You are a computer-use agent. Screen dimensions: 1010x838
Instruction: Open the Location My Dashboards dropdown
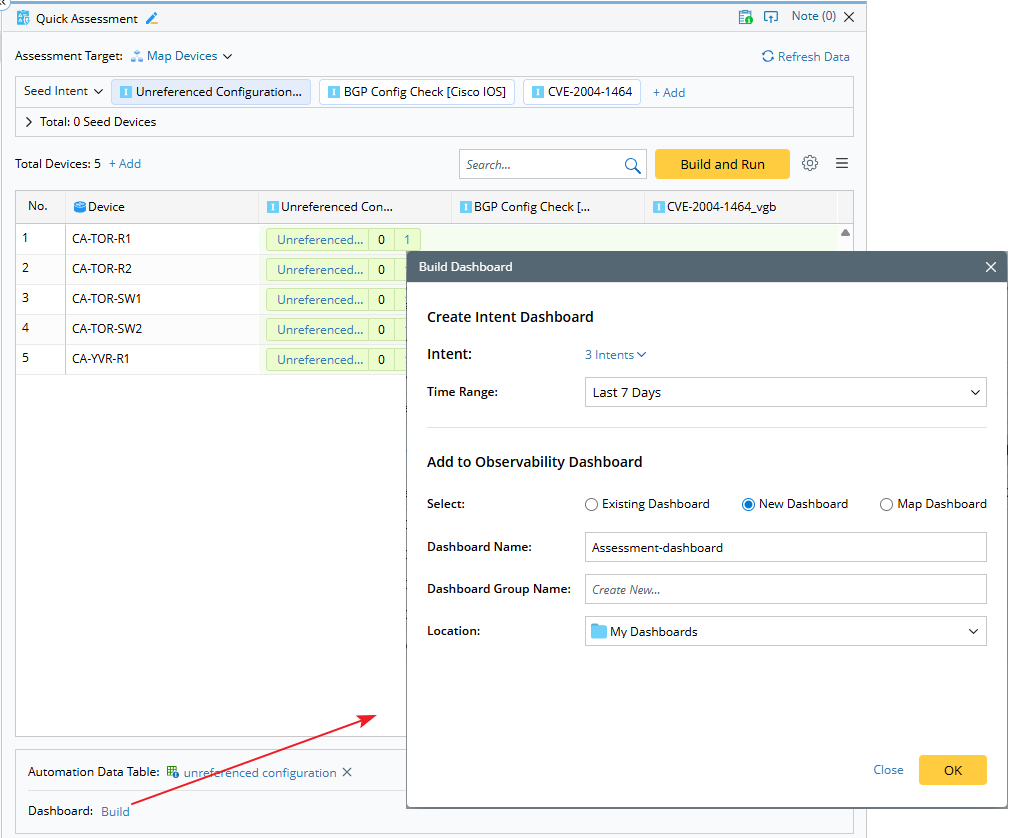point(785,631)
